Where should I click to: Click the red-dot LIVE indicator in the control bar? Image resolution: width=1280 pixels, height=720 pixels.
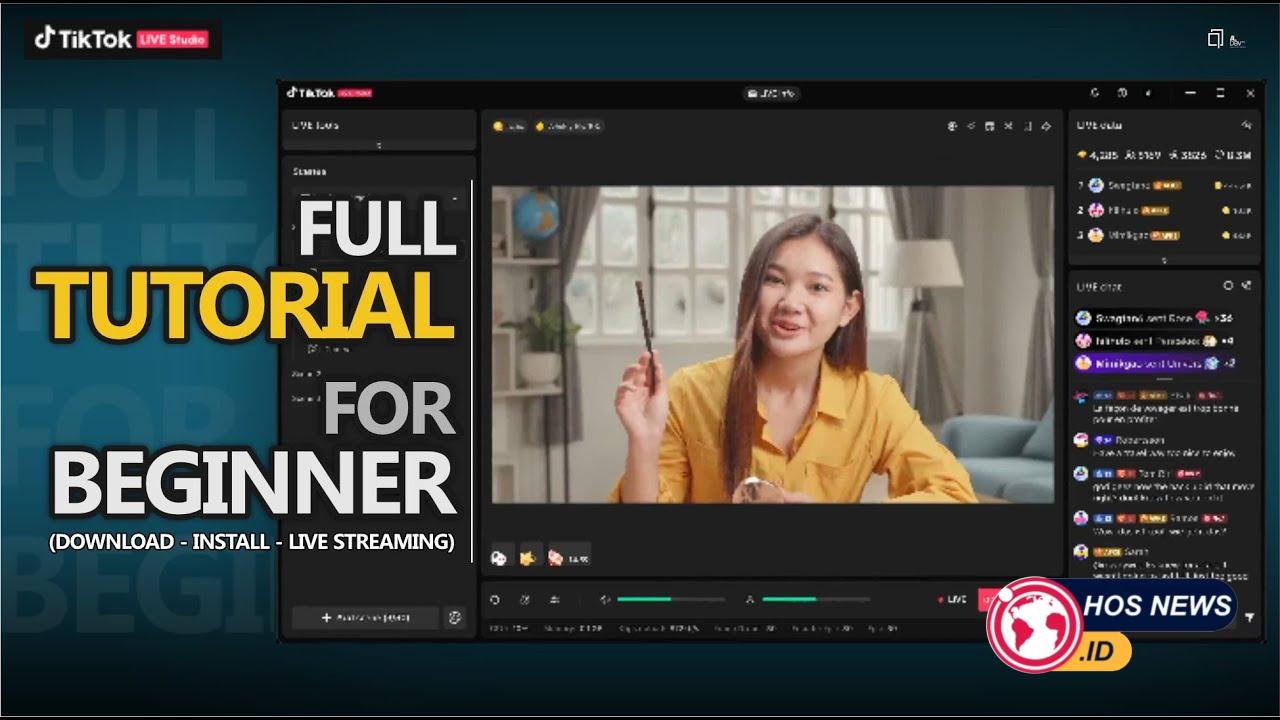[x=952, y=600]
